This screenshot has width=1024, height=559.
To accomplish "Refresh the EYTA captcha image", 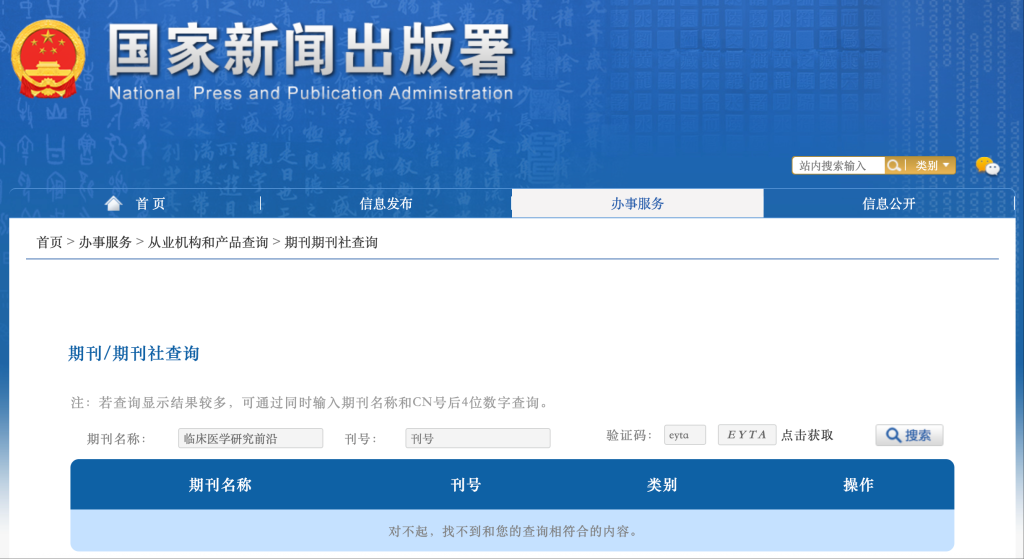I will [746, 435].
